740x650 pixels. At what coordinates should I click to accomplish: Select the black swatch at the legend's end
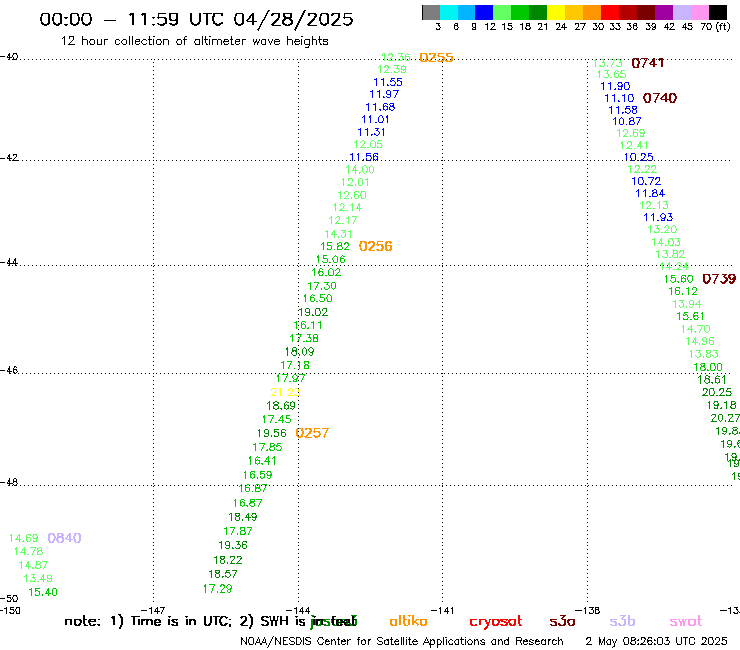pos(717,12)
